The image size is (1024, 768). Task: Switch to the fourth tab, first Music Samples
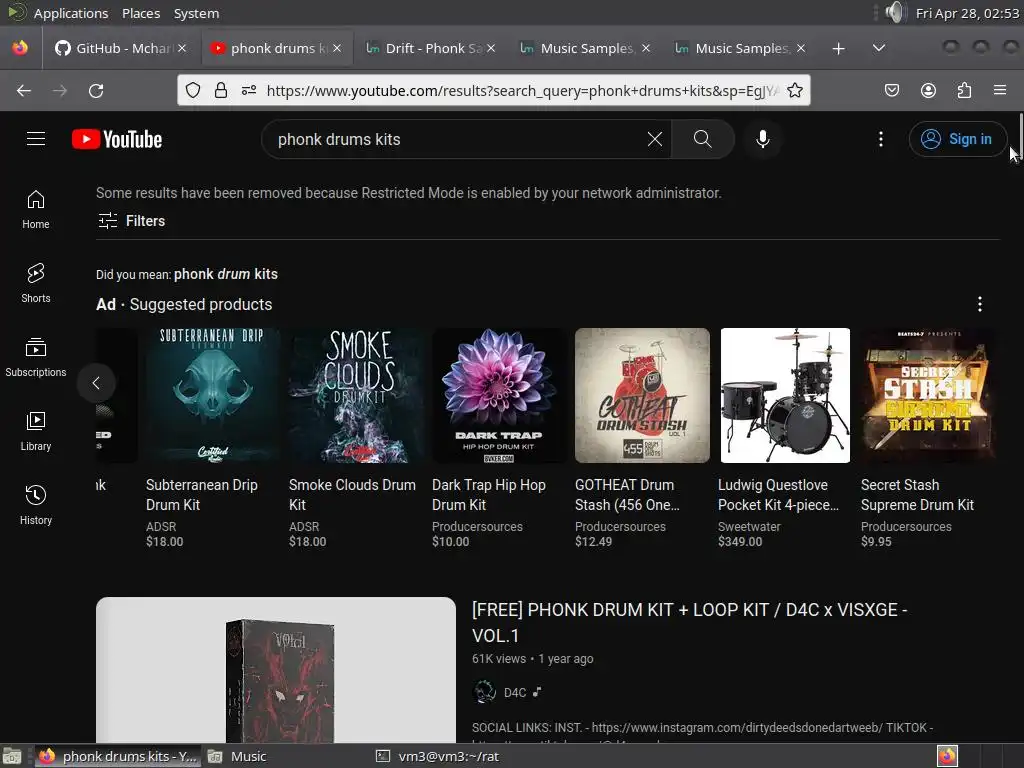point(586,48)
